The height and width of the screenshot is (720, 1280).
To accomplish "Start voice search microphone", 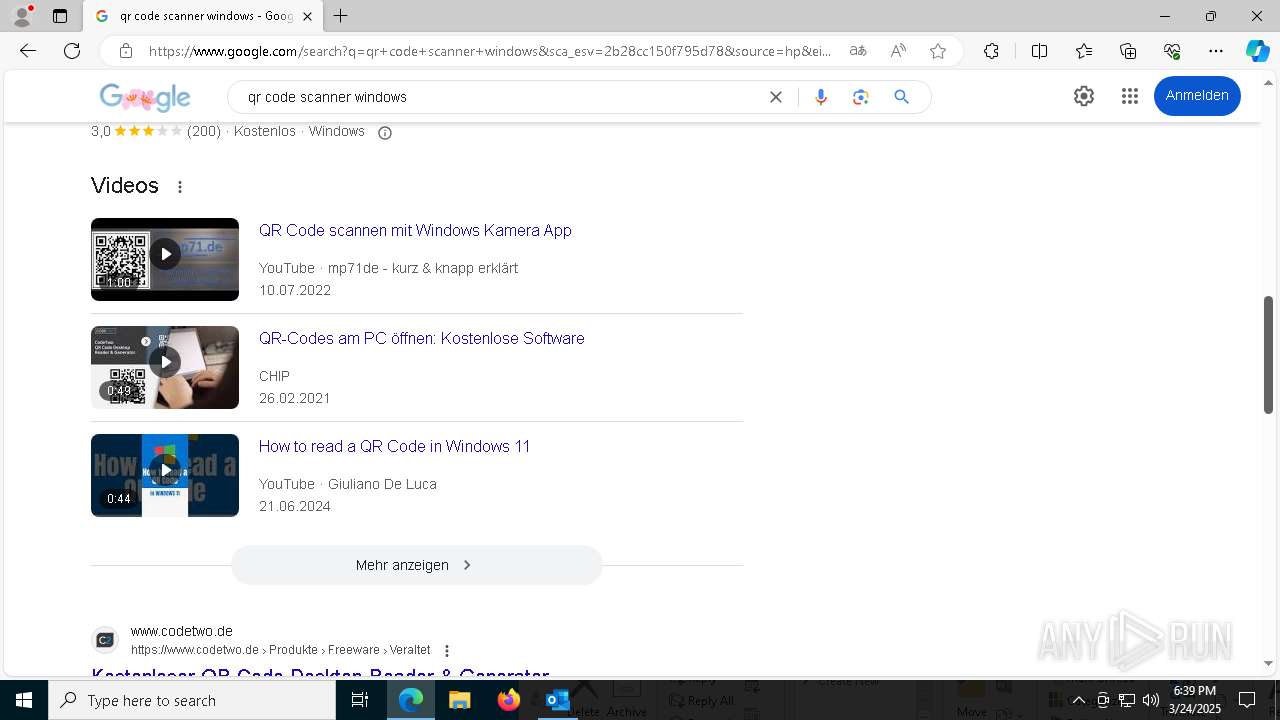I will (821, 97).
